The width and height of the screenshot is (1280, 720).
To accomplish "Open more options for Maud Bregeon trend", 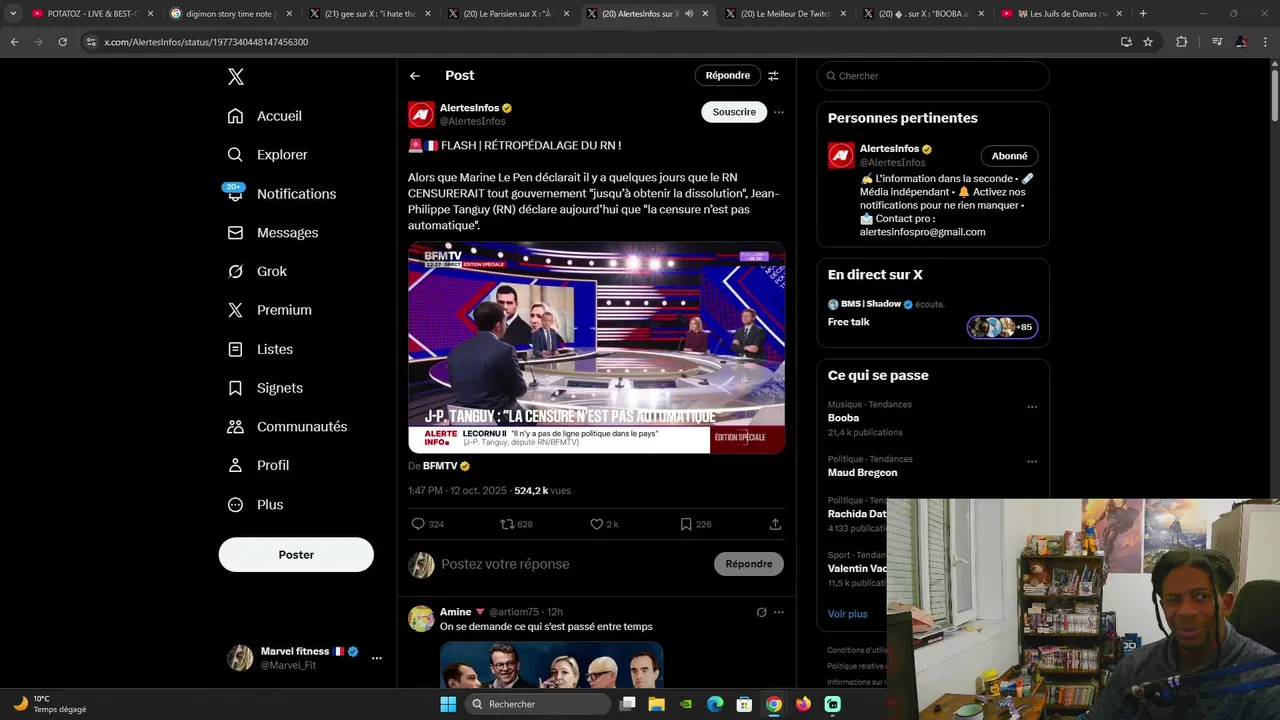I will 1032,462.
